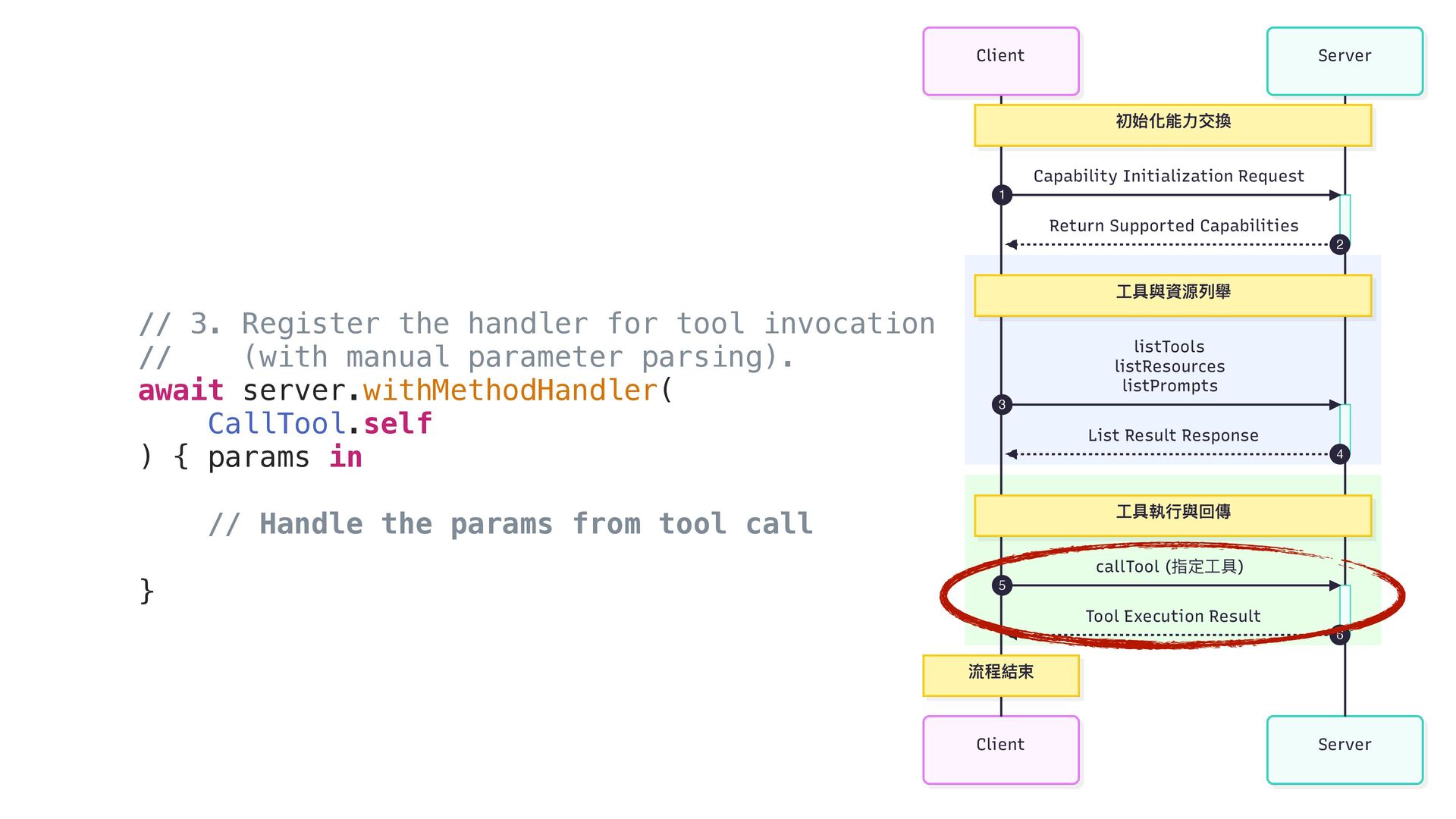Click the 'List Result Response' message label
1456x819 pixels.
1173,435
